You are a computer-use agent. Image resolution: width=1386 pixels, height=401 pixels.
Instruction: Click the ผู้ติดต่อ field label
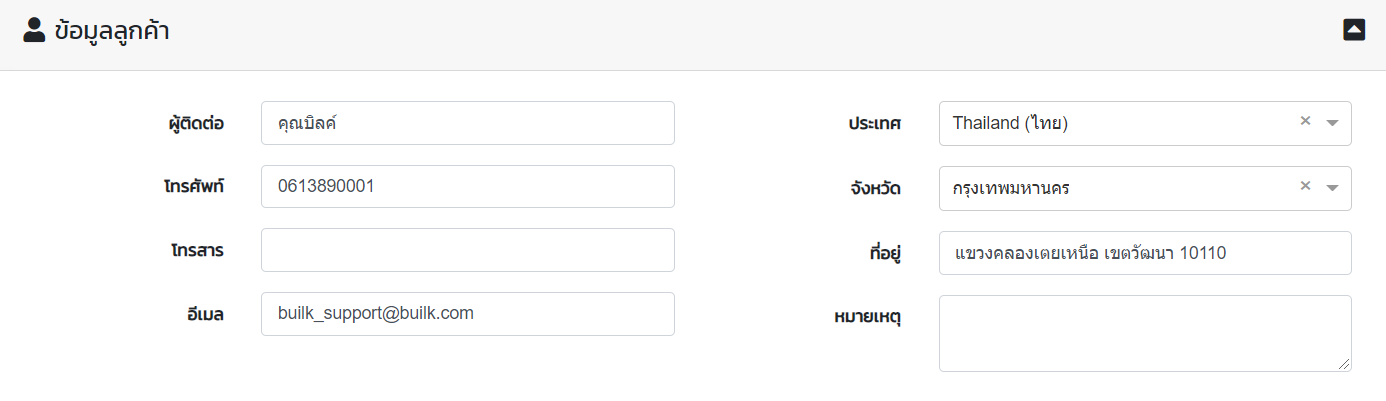pyautogui.click(x=196, y=124)
